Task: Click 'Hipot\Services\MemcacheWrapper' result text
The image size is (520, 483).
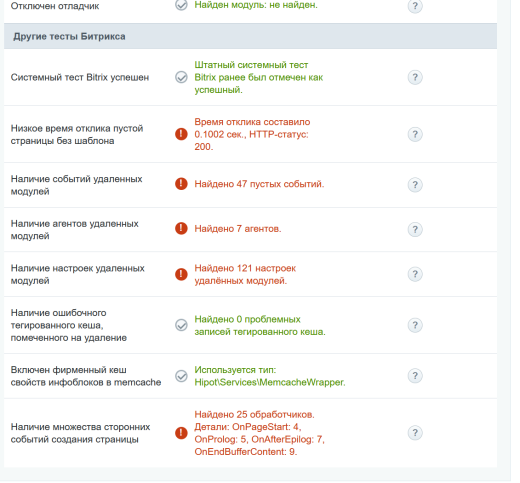Action: pos(270,382)
